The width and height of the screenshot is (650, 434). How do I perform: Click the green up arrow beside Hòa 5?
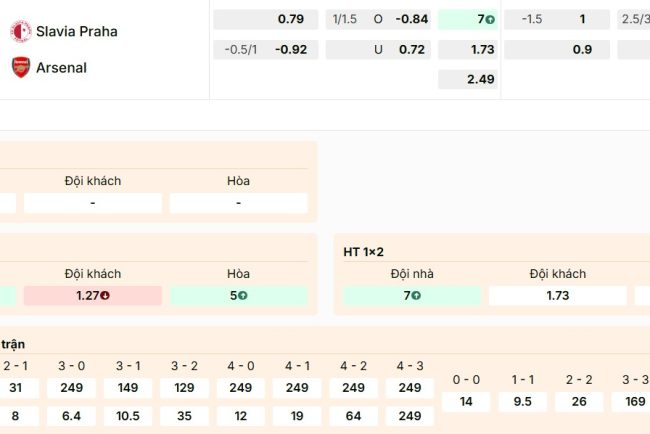click(x=243, y=296)
